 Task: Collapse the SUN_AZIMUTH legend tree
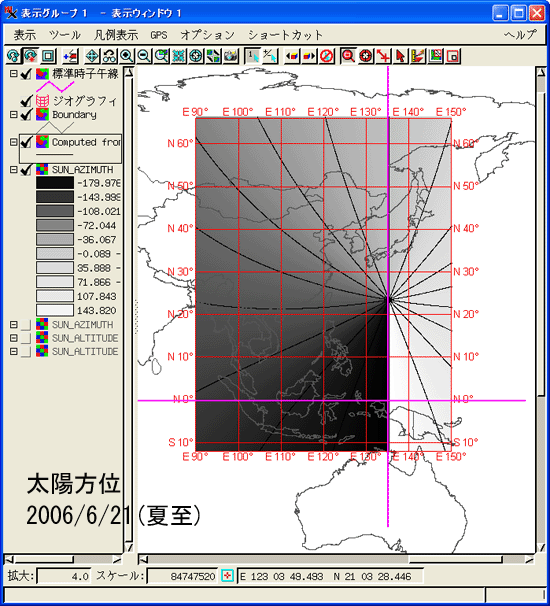14,169
